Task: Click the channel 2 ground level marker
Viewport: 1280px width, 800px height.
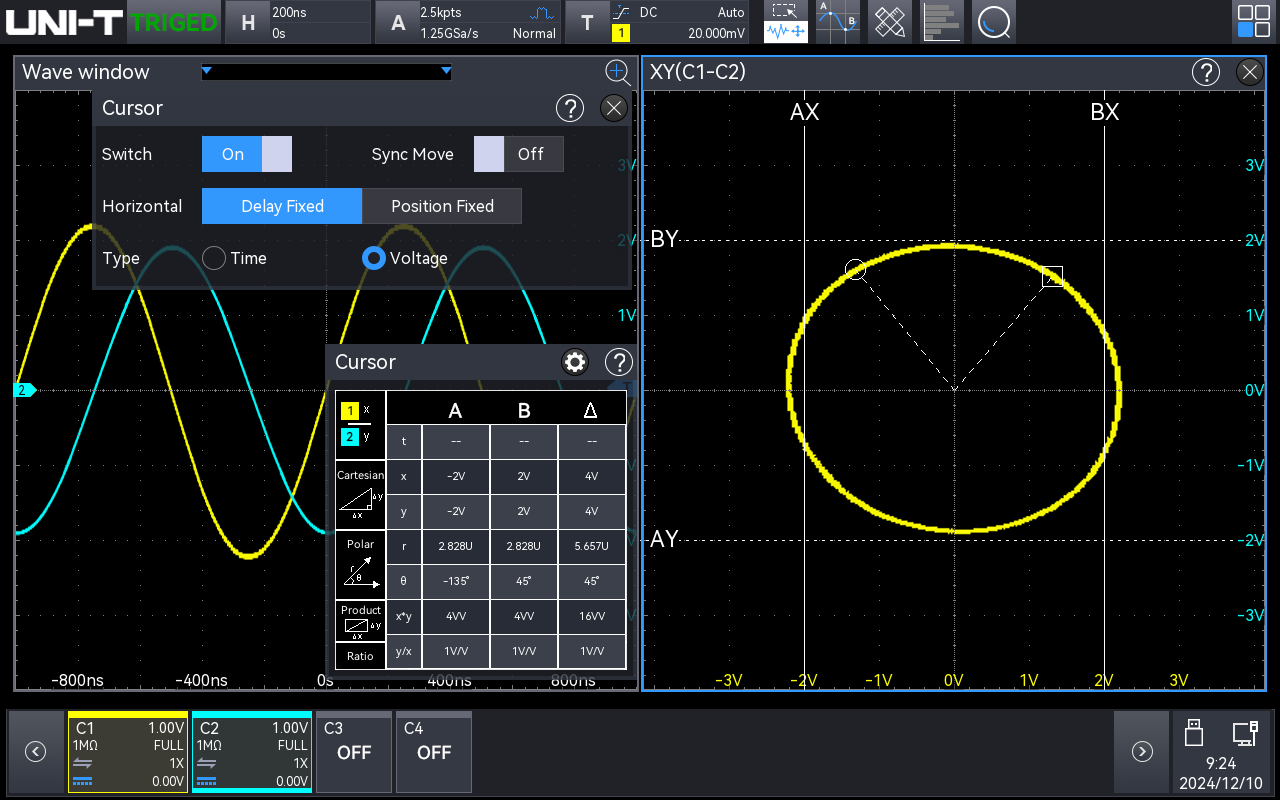Action: 25,390
